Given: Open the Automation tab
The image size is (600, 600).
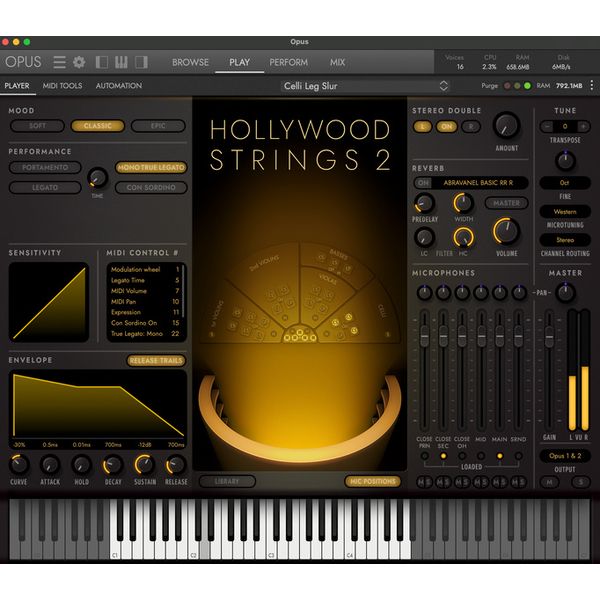Looking at the screenshot, I should coord(119,86).
